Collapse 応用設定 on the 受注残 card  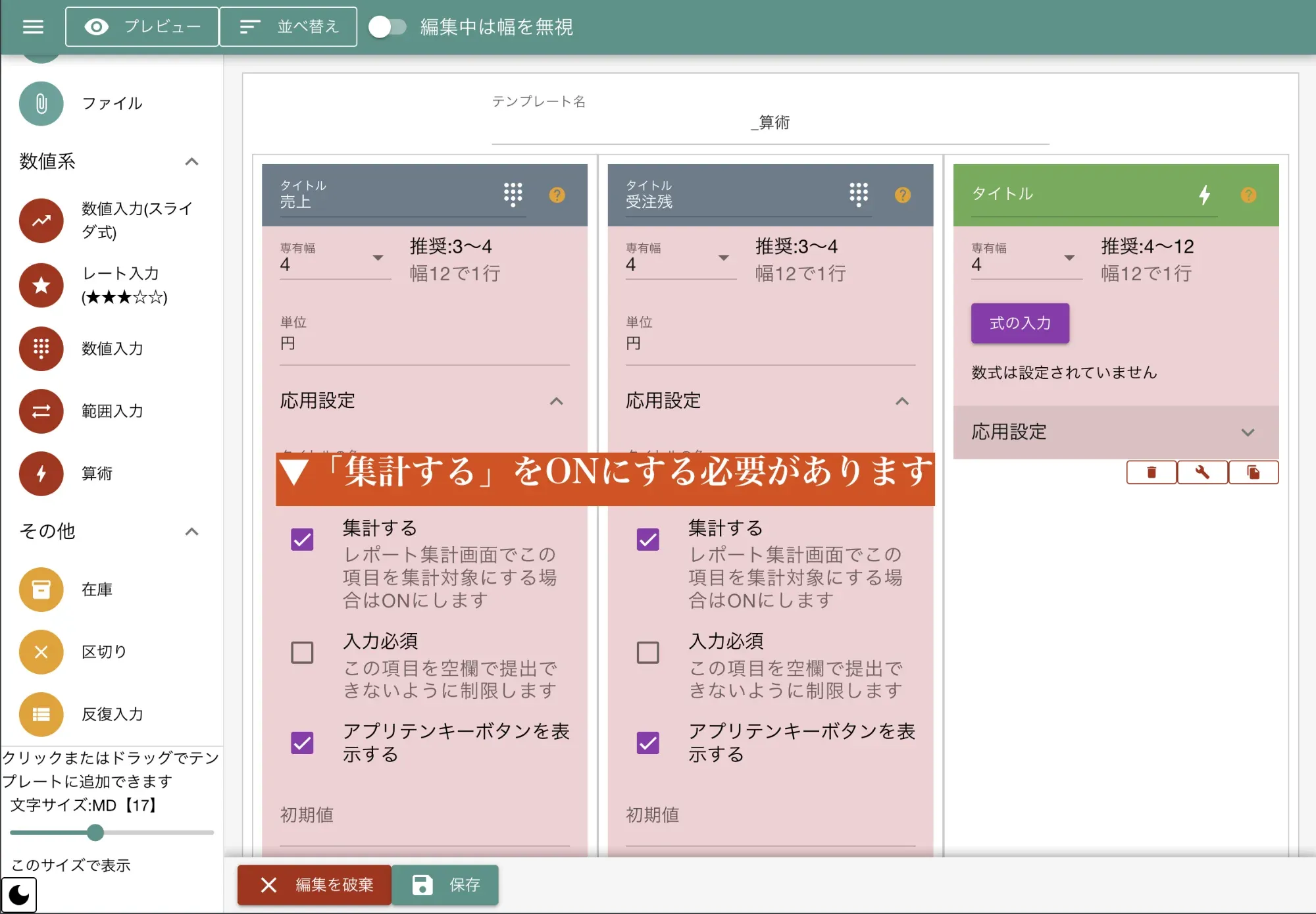pos(903,401)
